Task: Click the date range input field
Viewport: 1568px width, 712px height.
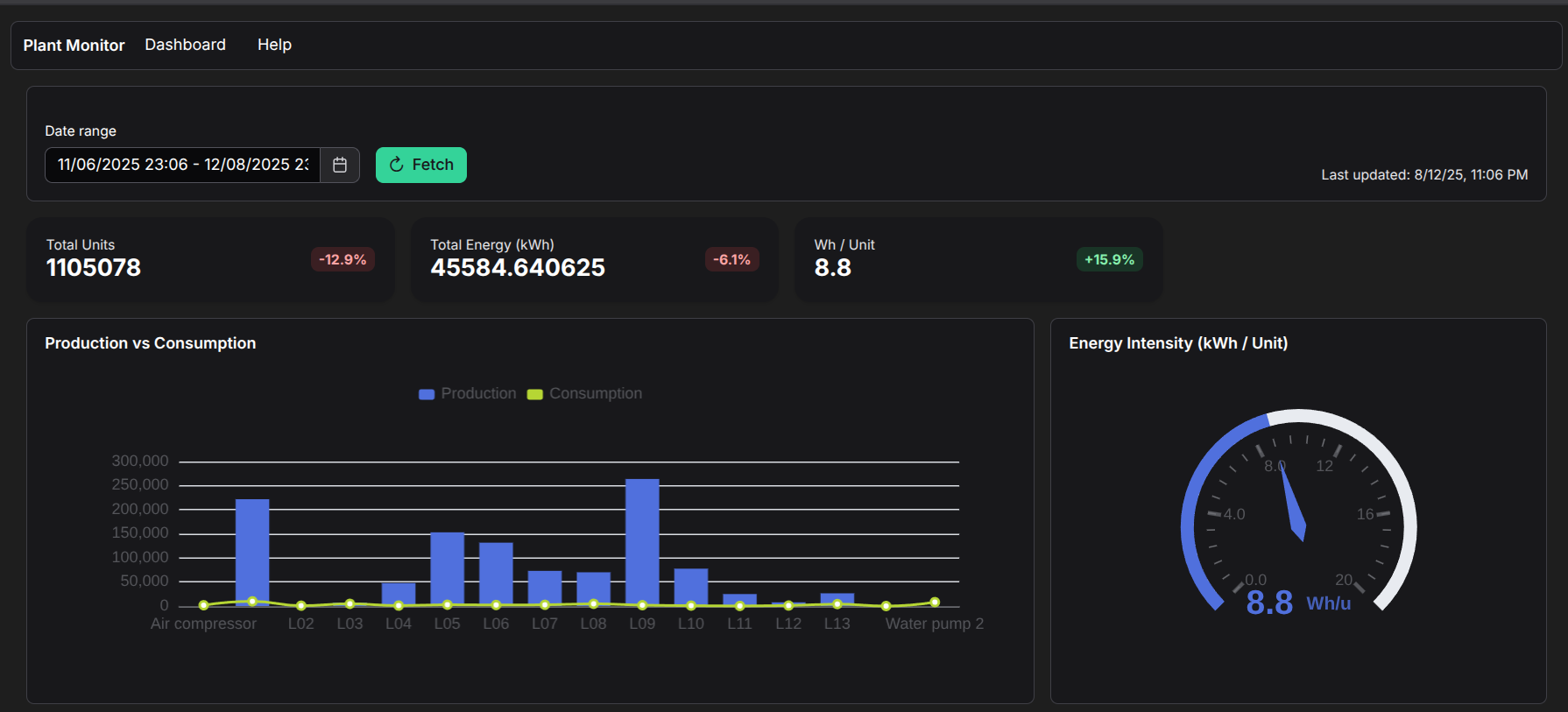Action: click(x=182, y=165)
